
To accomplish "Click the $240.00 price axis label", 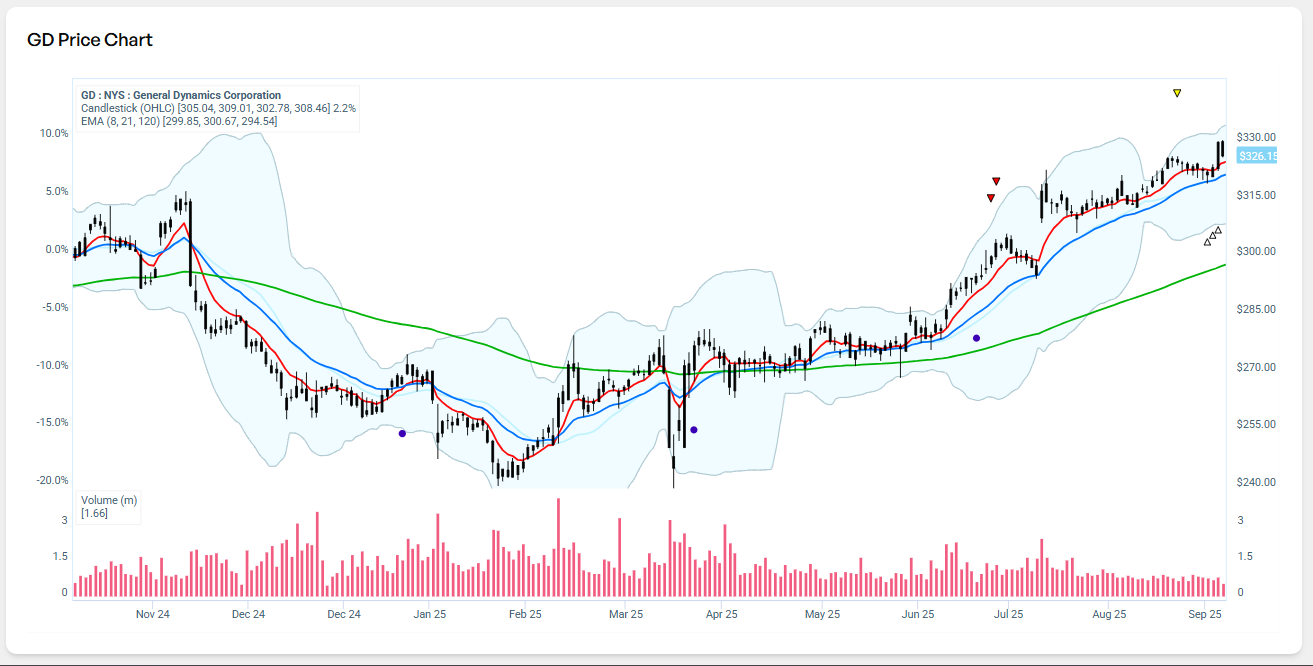I will pyautogui.click(x=1255, y=482).
